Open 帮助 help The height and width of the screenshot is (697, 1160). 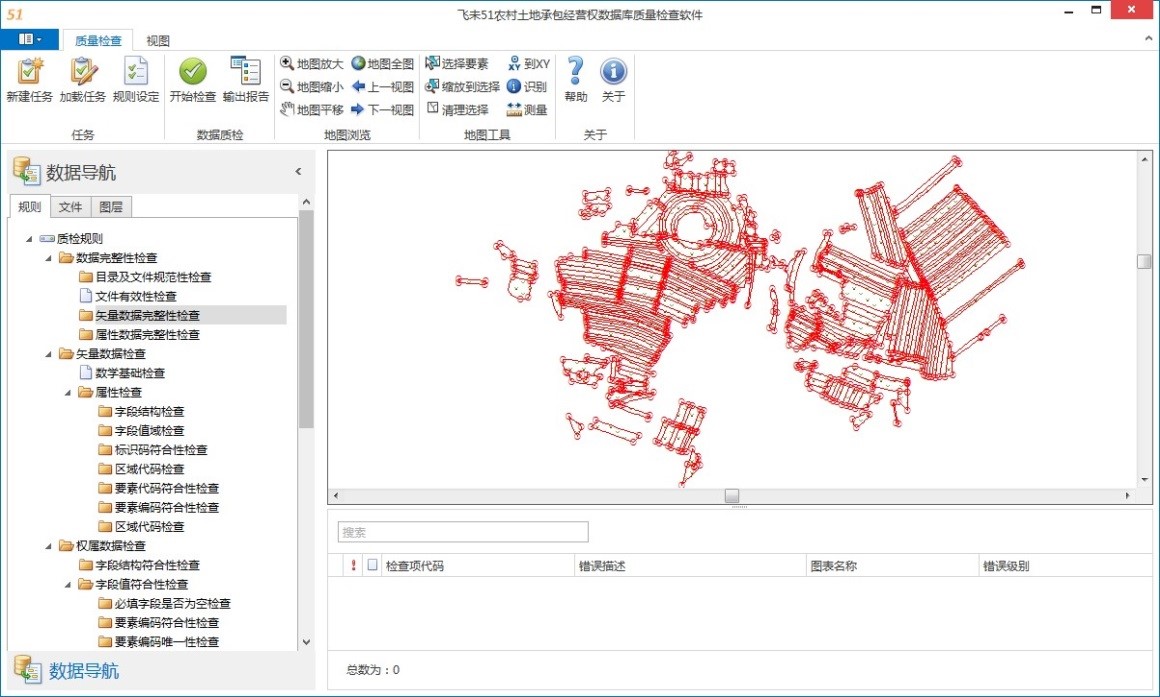pyautogui.click(x=576, y=80)
